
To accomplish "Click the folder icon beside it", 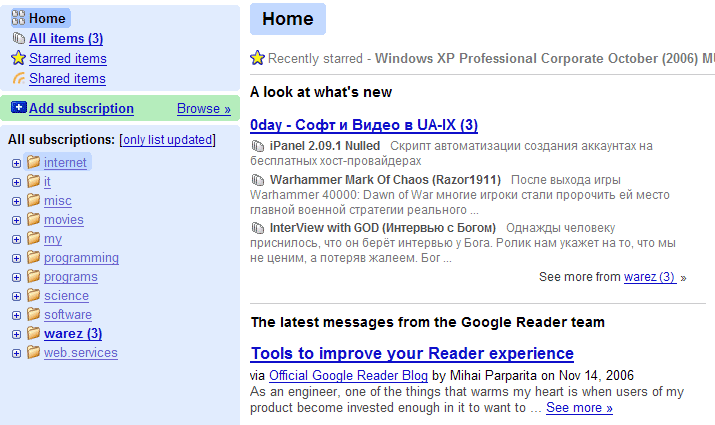I will click(x=33, y=181).
